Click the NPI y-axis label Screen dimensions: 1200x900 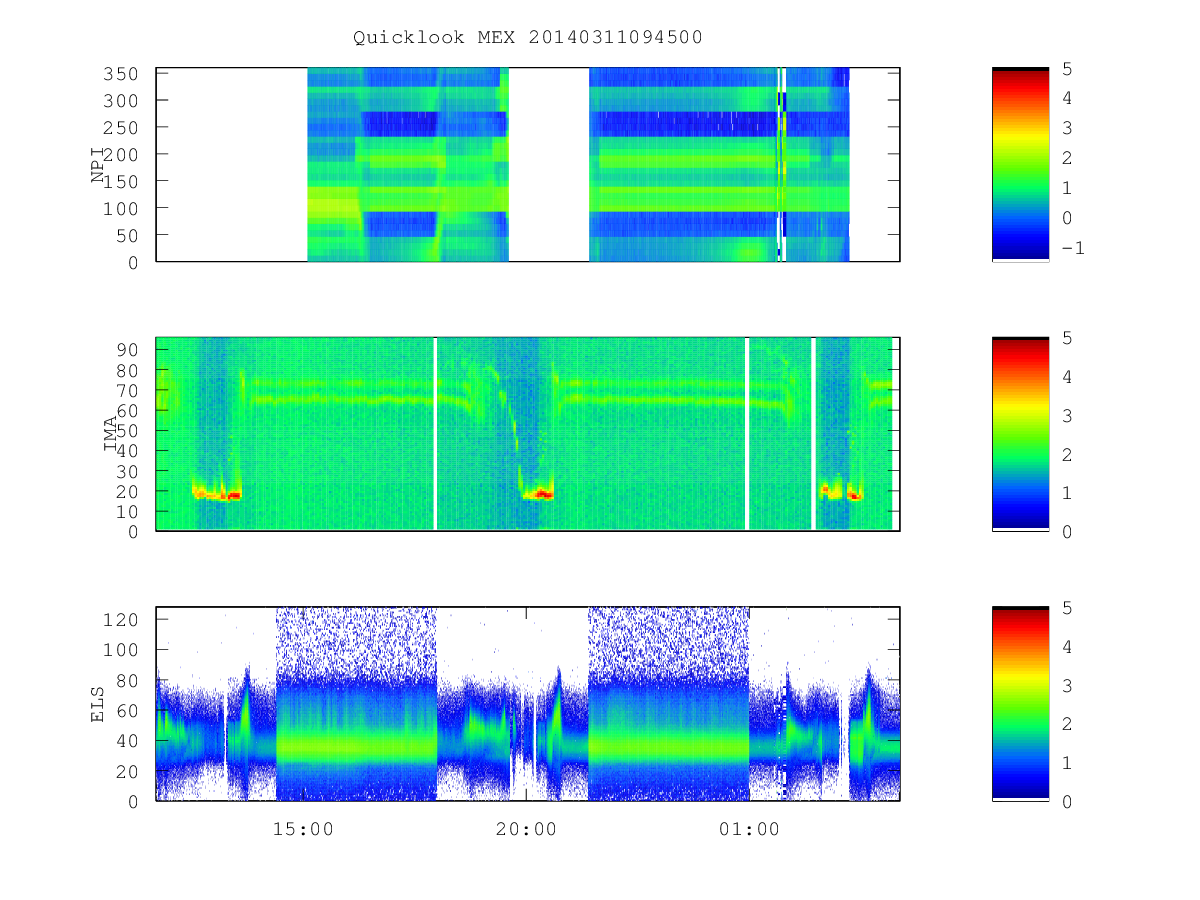[x=98, y=165]
